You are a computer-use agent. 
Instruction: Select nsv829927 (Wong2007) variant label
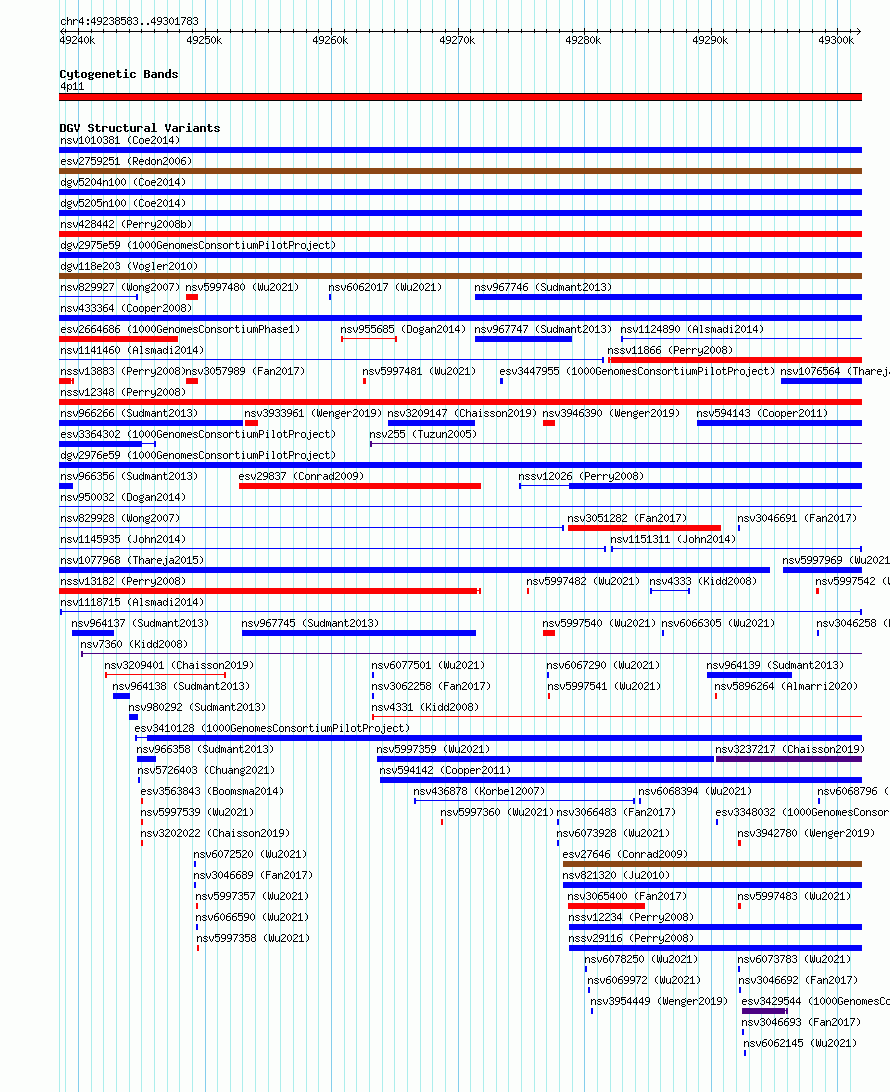click(120, 287)
